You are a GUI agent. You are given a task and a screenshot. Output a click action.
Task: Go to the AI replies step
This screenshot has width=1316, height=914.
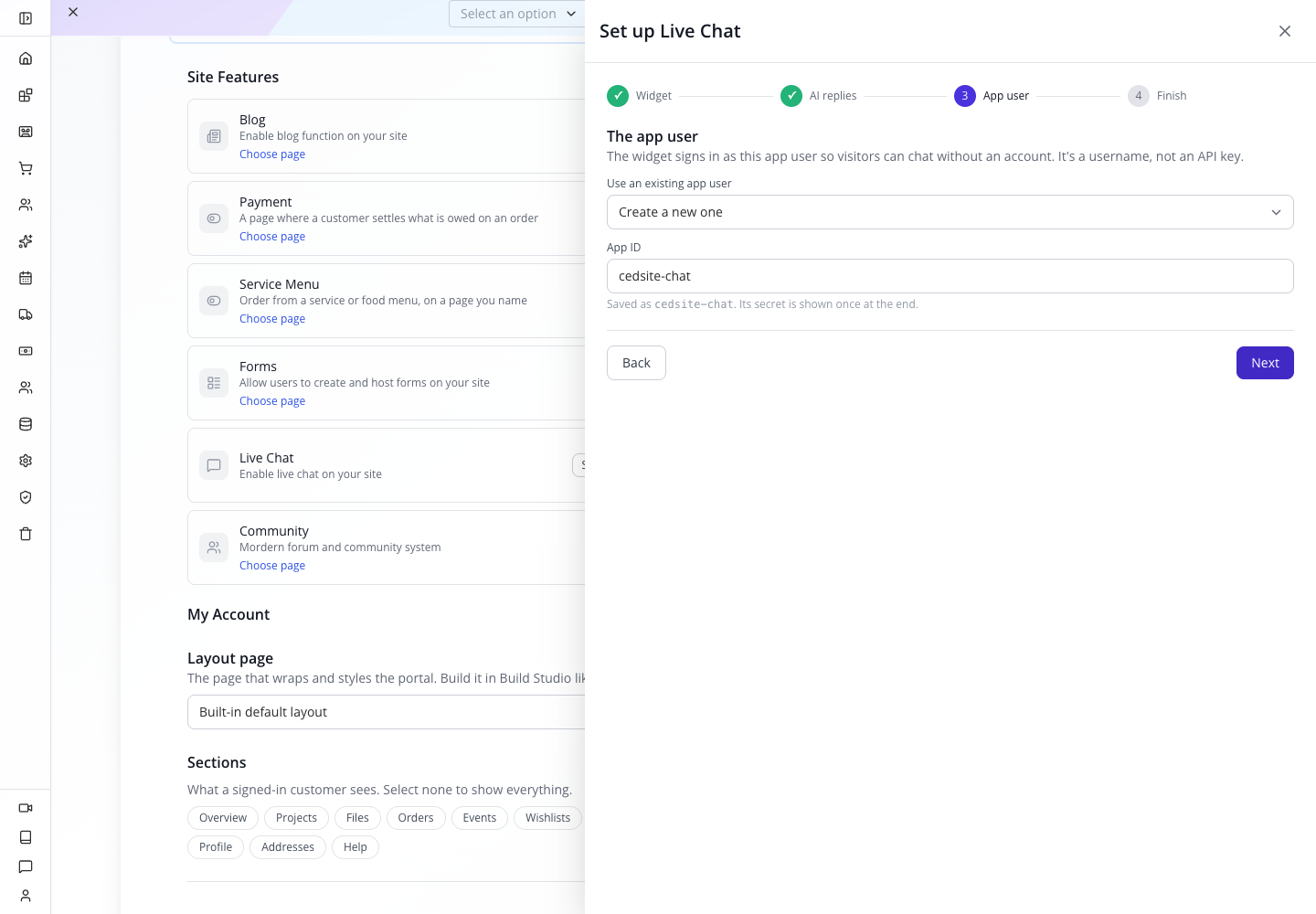point(819,96)
